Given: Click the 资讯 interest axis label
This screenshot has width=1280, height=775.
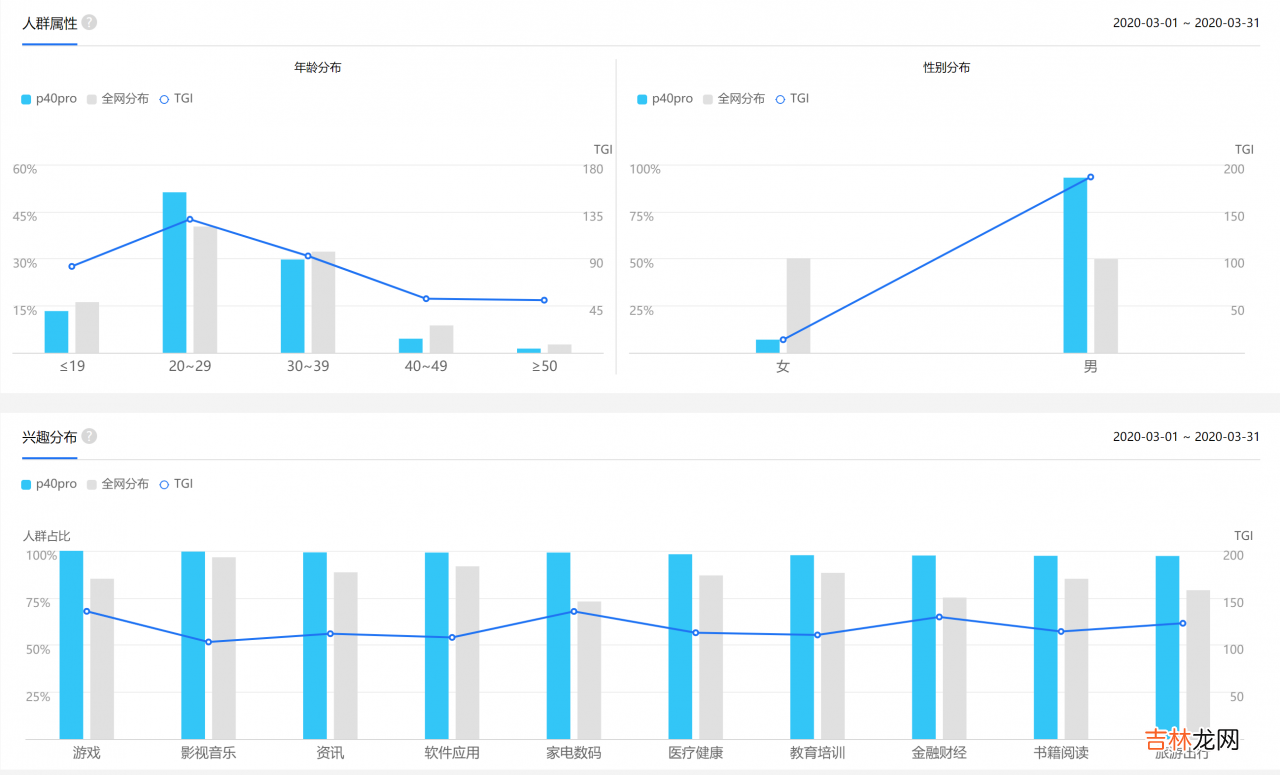Looking at the screenshot, I should click(x=330, y=752).
